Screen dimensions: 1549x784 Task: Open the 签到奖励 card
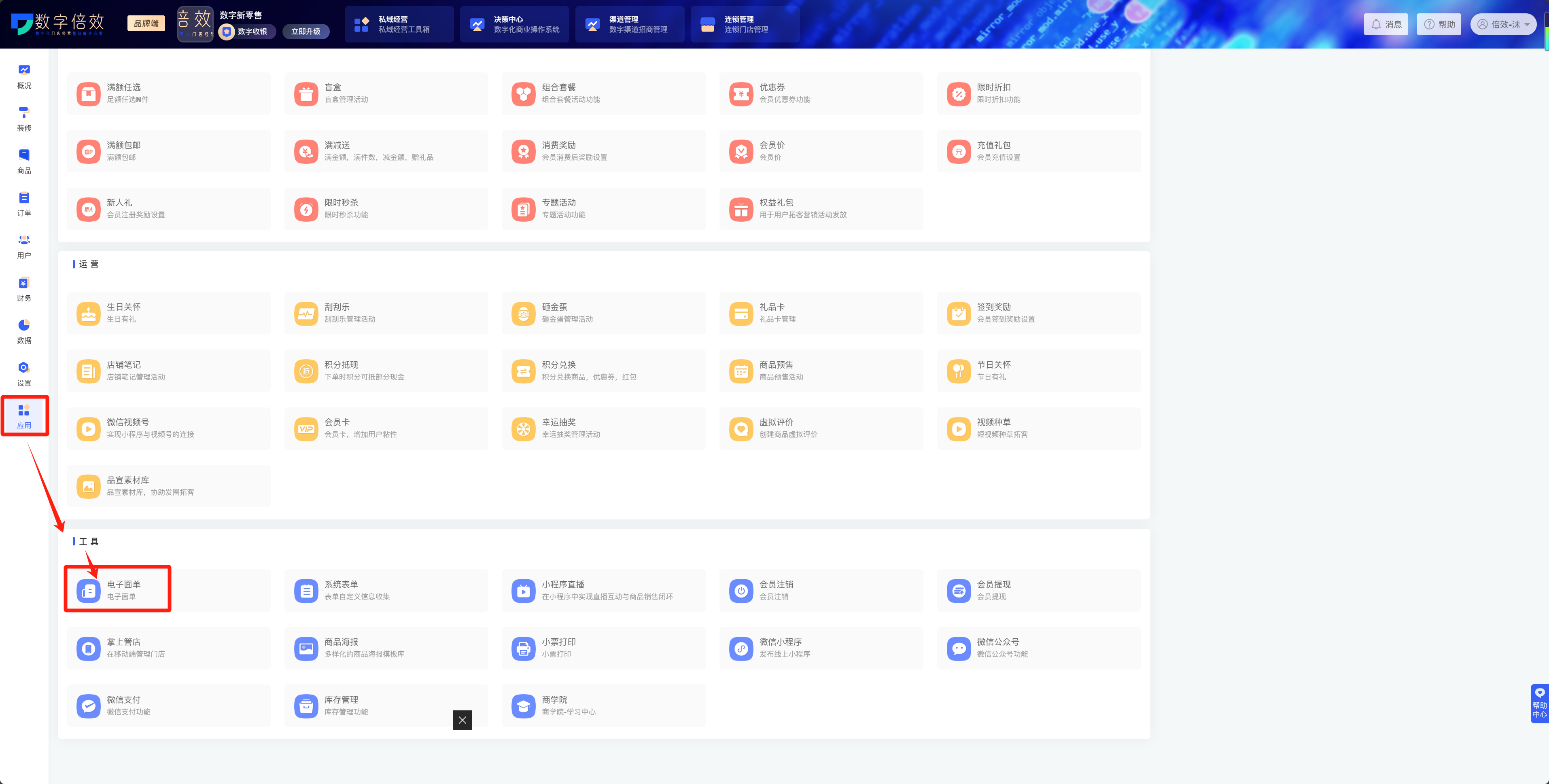click(x=1038, y=313)
